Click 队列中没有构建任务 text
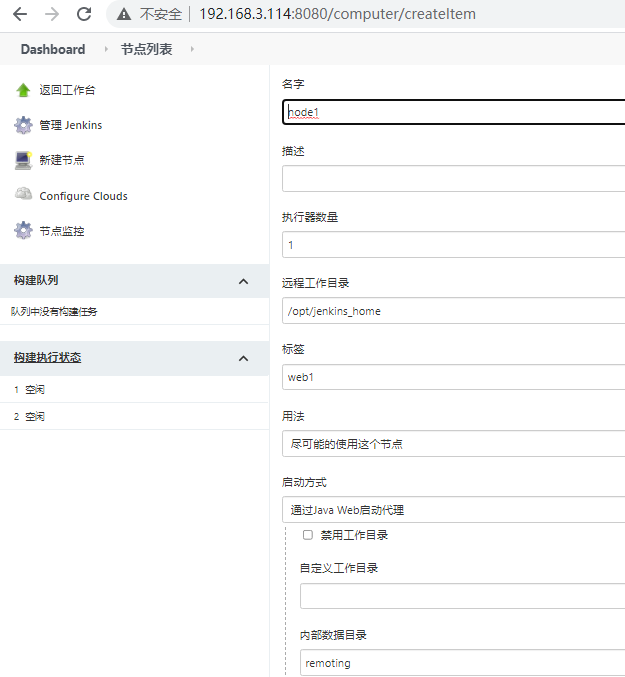 click(x=54, y=311)
